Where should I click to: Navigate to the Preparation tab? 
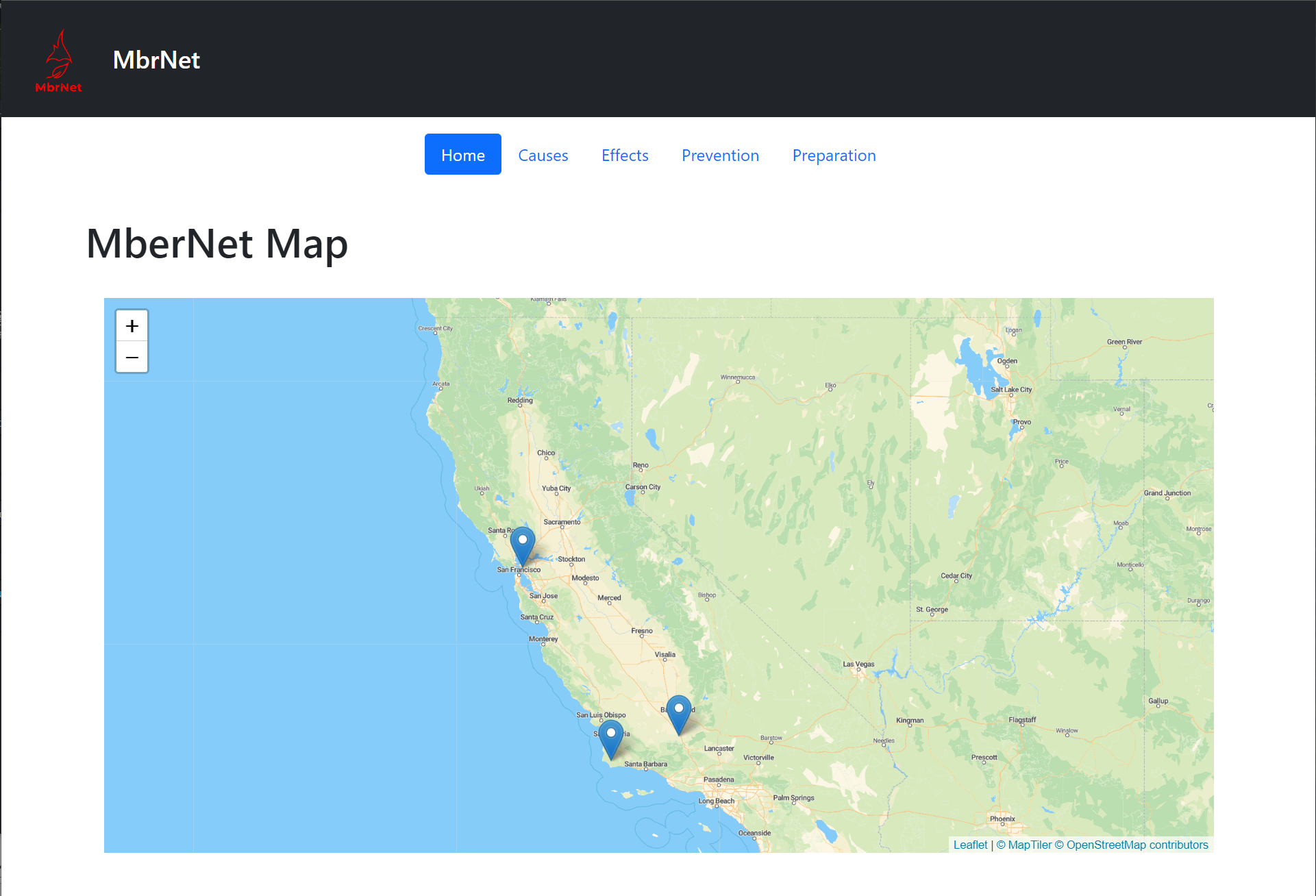tap(834, 155)
